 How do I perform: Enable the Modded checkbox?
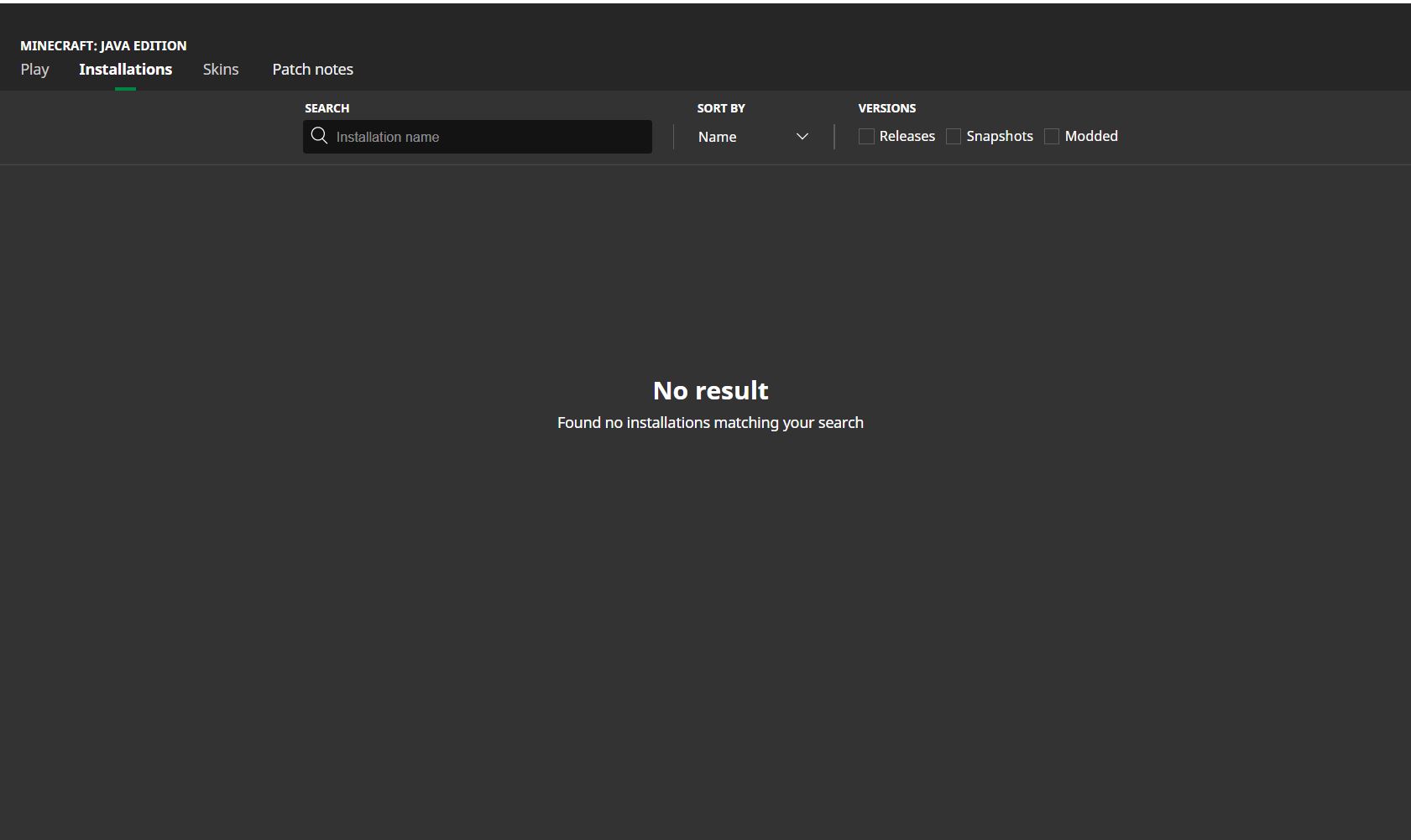click(1052, 136)
